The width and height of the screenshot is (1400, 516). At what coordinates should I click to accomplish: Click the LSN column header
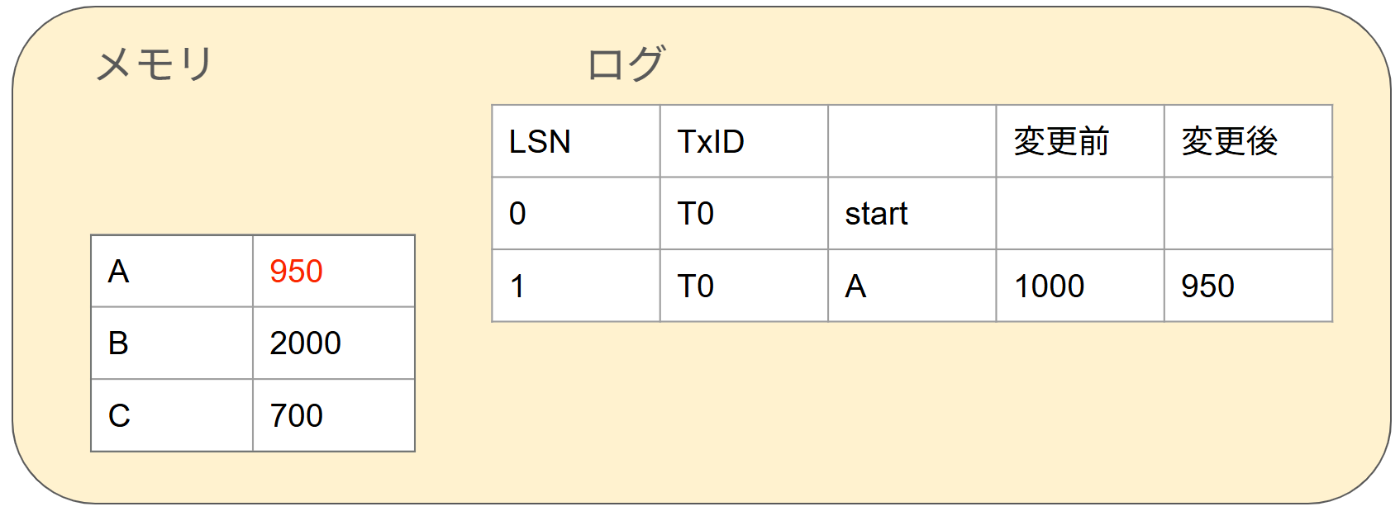point(540,142)
